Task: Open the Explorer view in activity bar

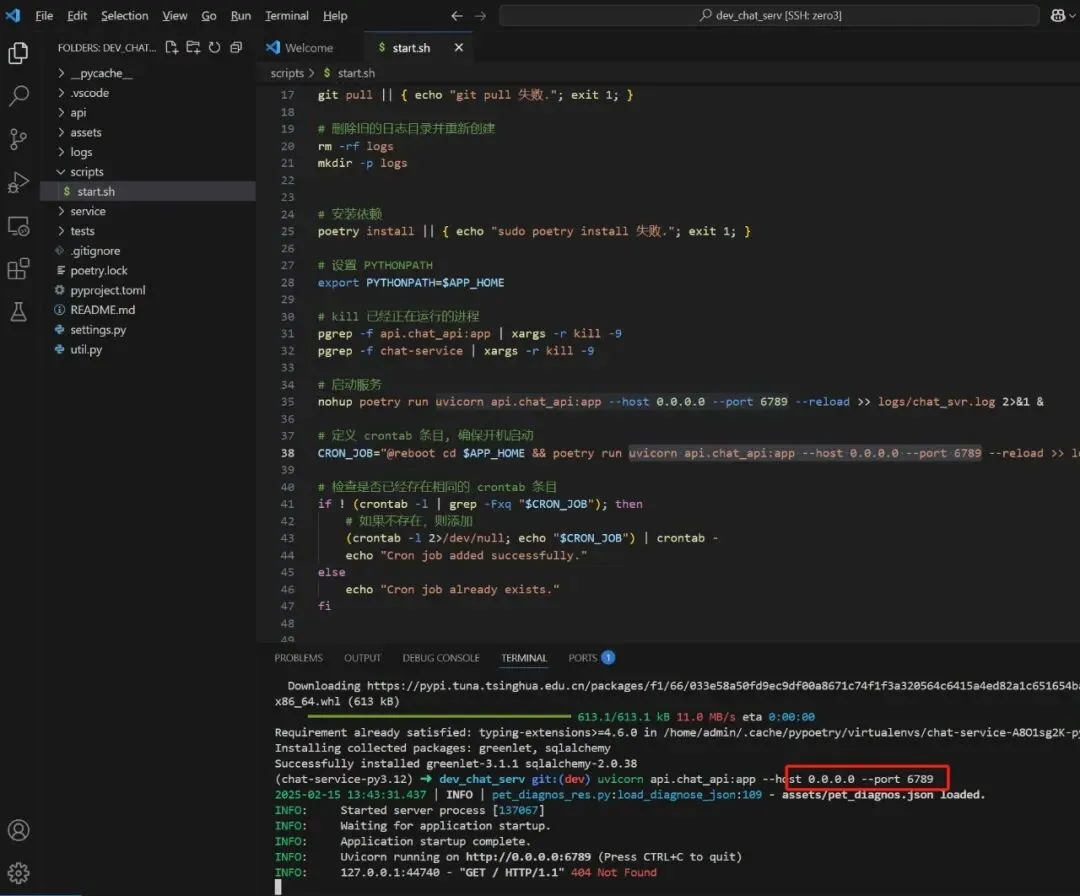Action: pyautogui.click(x=19, y=53)
